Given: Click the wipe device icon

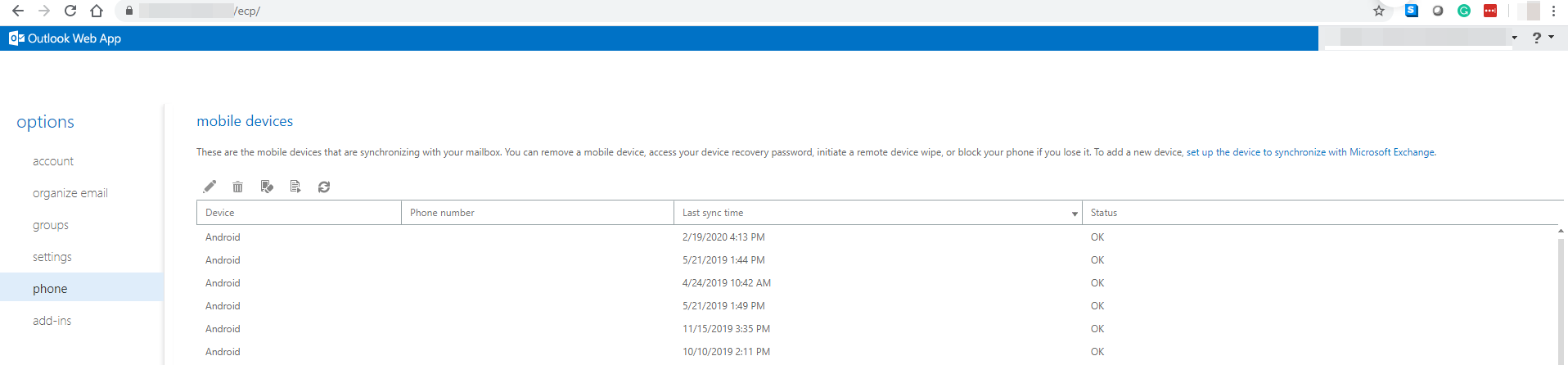Looking at the screenshot, I should click(x=267, y=187).
